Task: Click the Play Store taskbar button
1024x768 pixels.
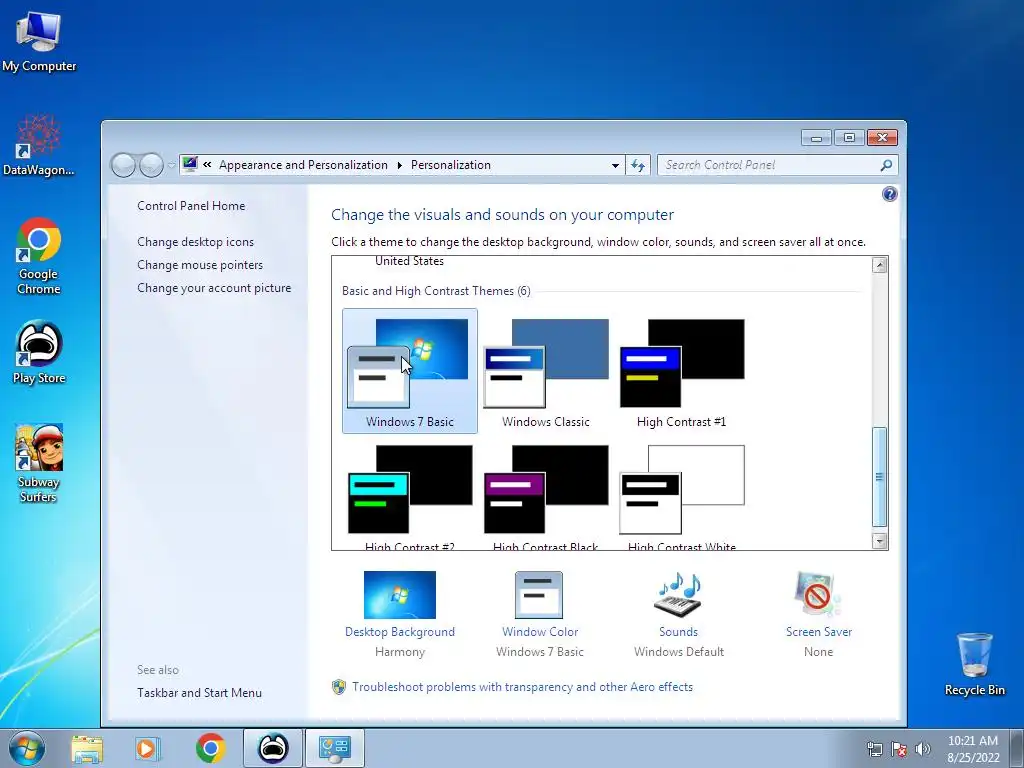Action: tap(273, 748)
